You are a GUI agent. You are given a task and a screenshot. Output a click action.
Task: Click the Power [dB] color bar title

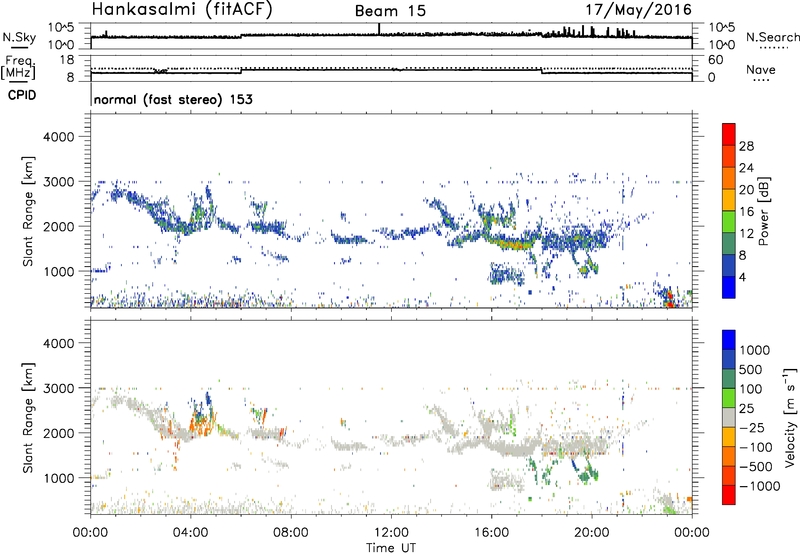coord(763,211)
